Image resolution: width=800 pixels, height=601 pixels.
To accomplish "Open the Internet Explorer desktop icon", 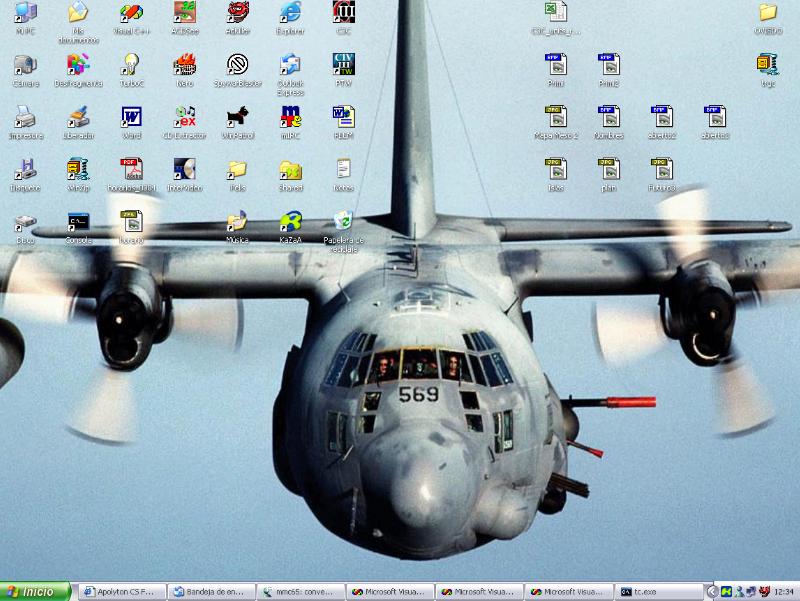I will point(290,13).
